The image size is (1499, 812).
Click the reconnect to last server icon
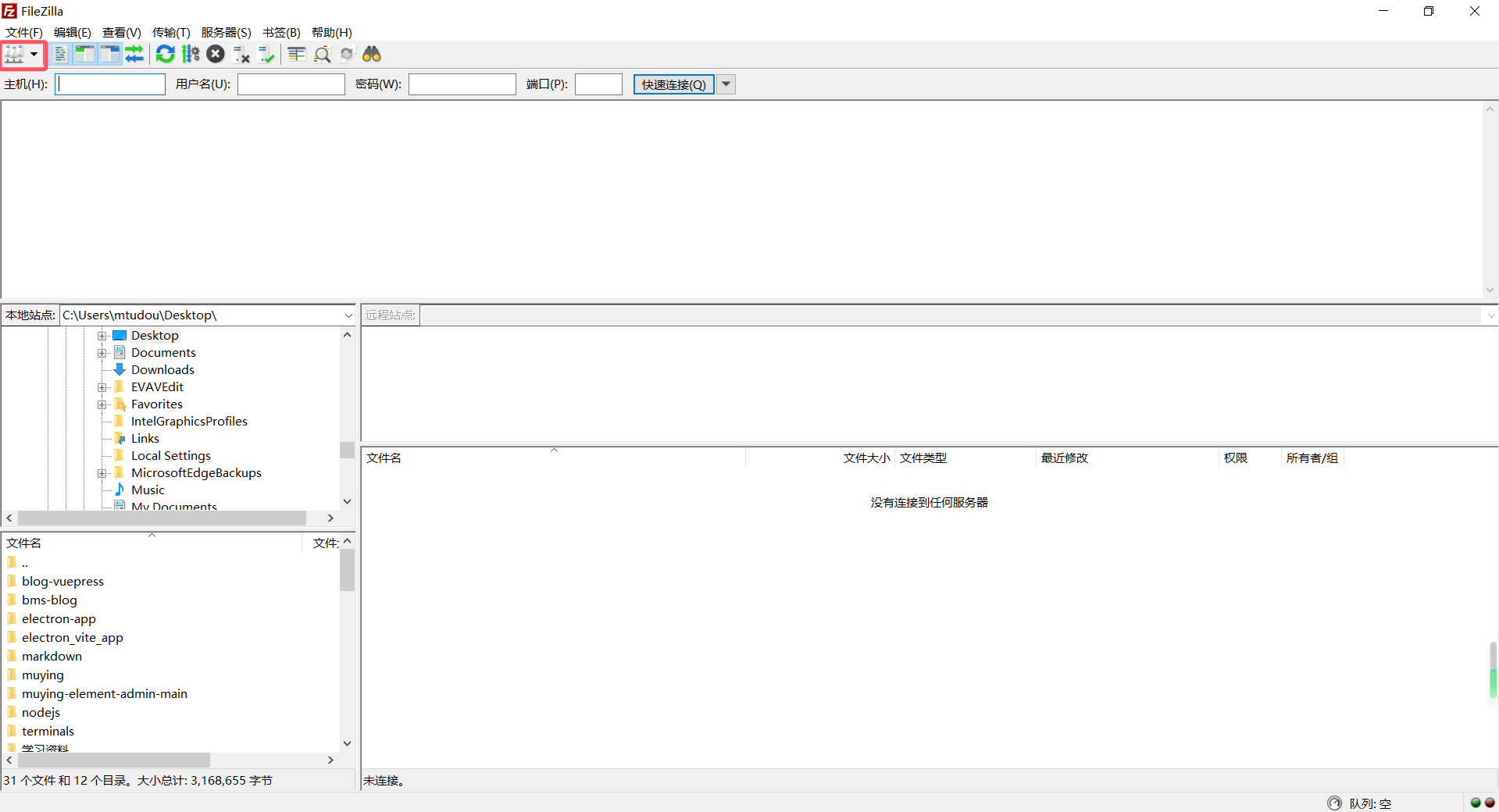(266, 54)
